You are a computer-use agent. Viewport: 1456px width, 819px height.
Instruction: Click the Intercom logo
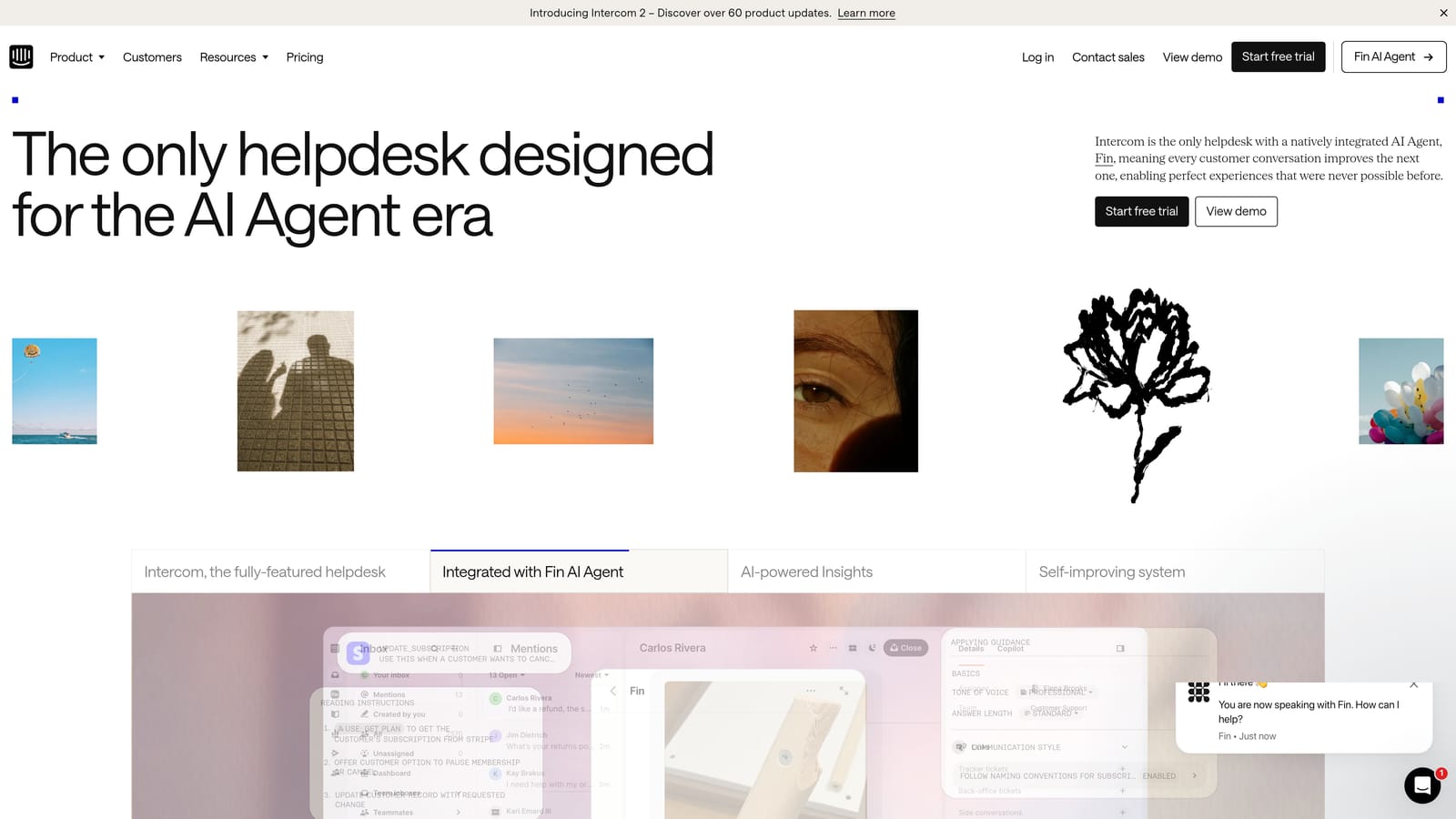click(21, 56)
